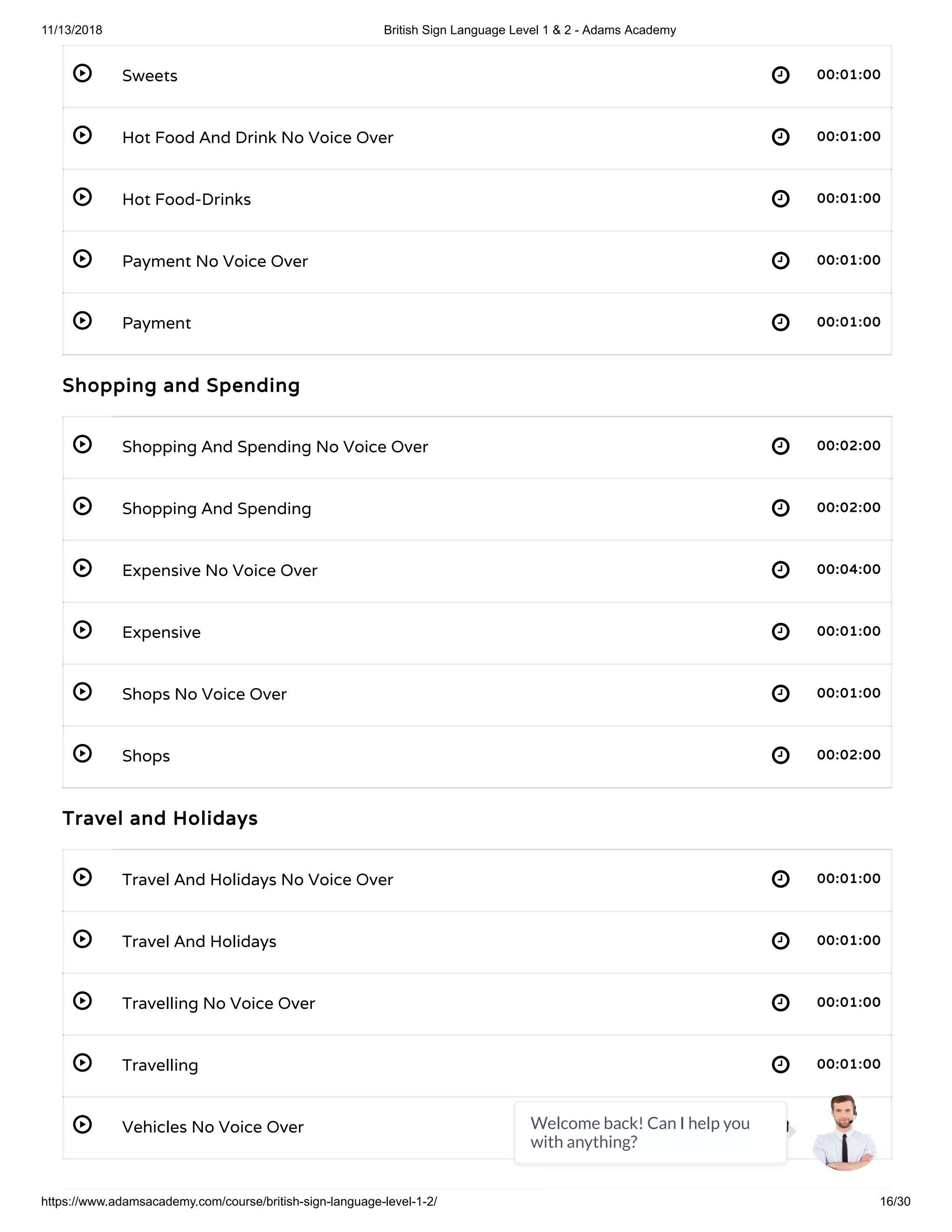Click clock icon in Shopping And Spending row

coord(780,508)
